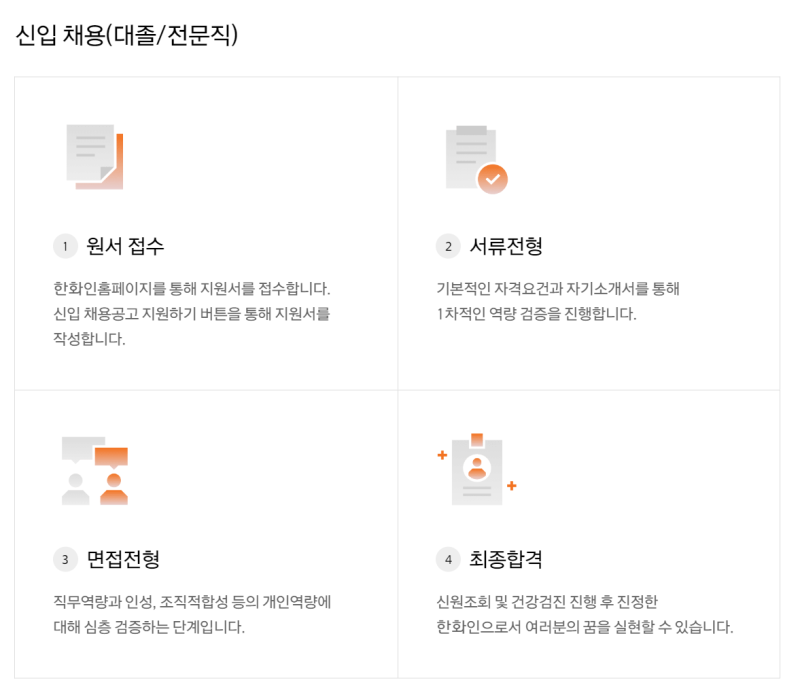Click the orange plus sign right of the ID badge
The height and width of the screenshot is (691, 800).
pyautogui.click(x=511, y=486)
